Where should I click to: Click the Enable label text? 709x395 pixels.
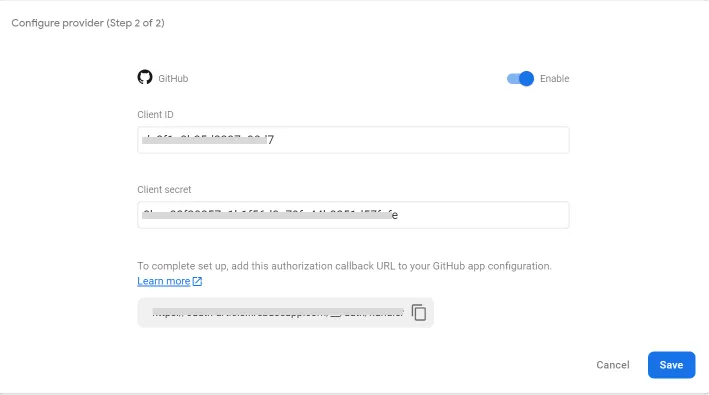[x=554, y=79]
